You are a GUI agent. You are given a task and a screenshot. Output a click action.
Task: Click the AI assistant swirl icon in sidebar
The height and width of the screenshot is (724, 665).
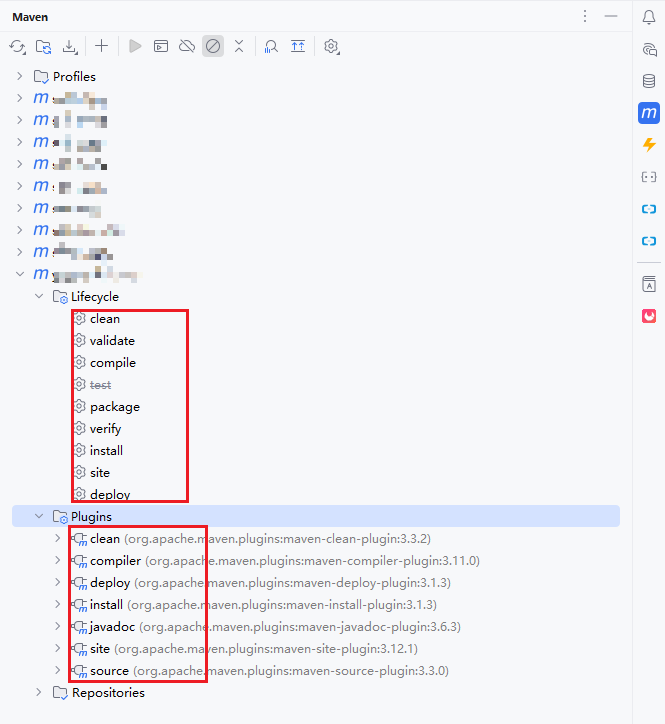(x=649, y=49)
